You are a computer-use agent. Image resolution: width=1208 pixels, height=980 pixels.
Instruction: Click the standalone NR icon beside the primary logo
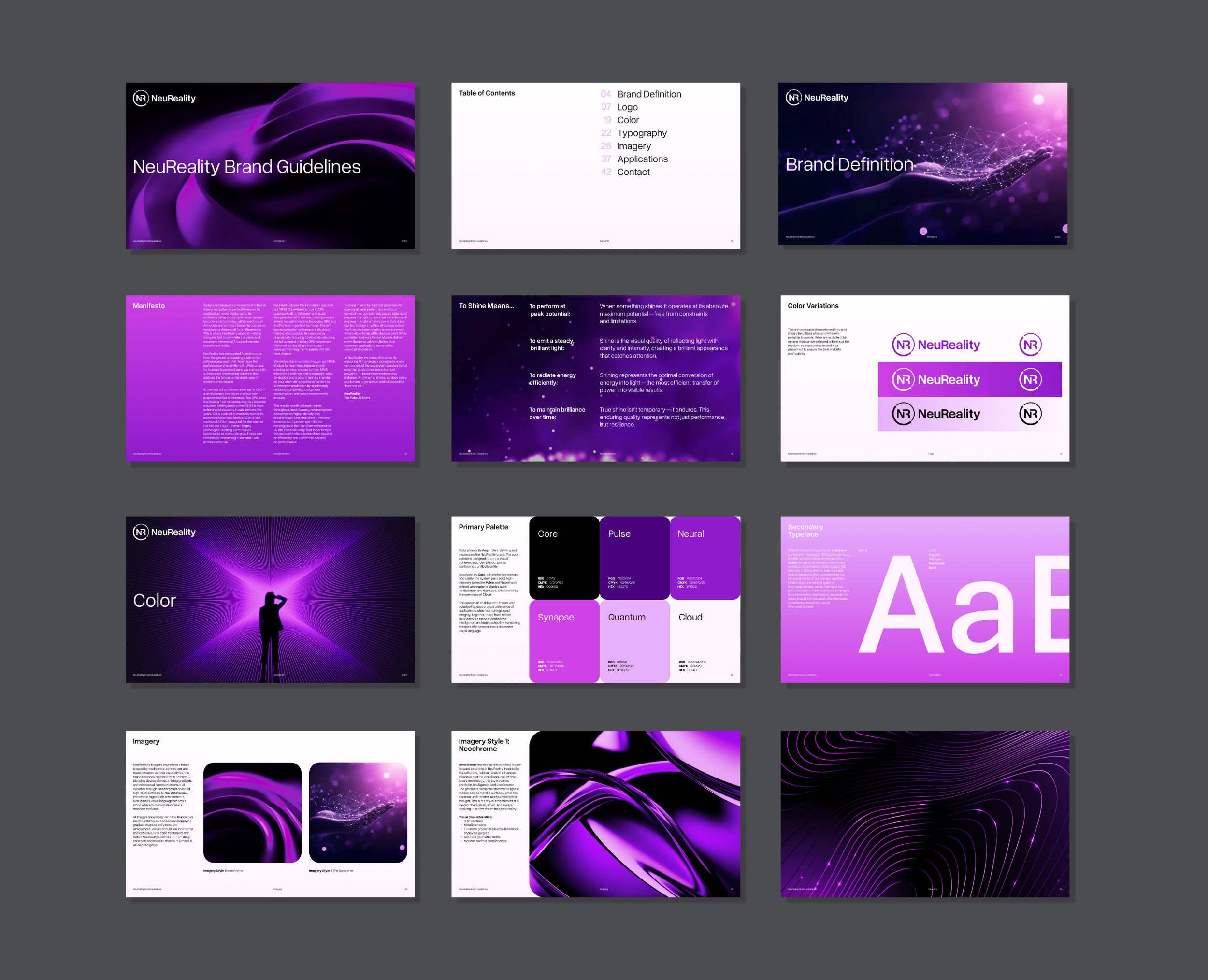pyautogui.click(x=1031, y=345)
